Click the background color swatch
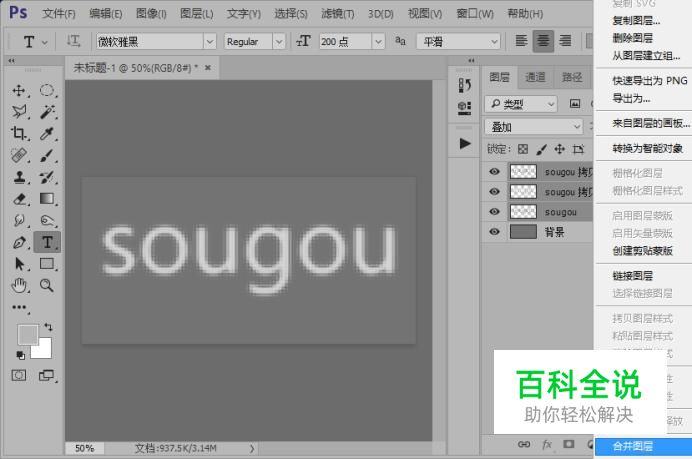The height and width of the screenshot is (459, 692). [44, 350]
